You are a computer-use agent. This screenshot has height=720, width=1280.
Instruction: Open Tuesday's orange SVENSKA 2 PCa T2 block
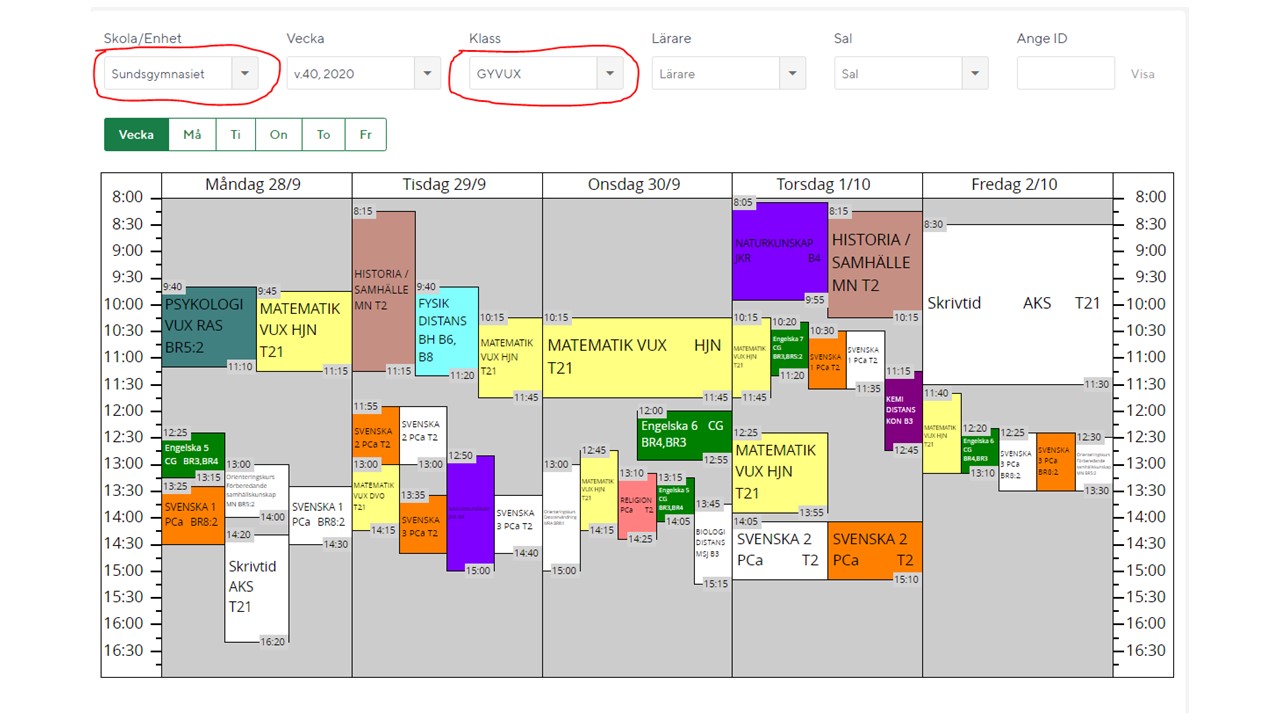pyautogui.click(x=376, y=435)
